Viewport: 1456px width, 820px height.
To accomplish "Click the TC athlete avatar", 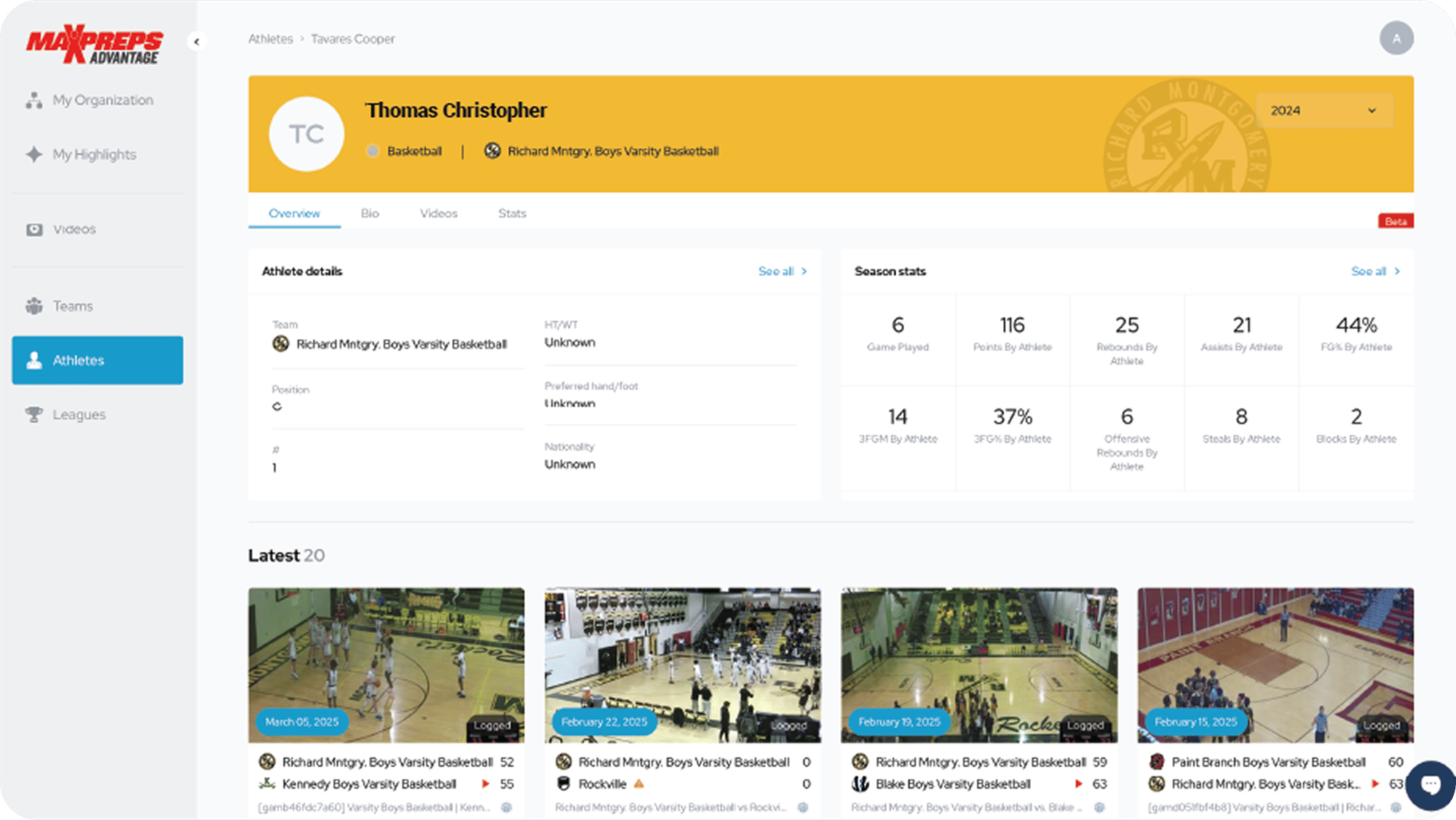I will tap(306, 134).
